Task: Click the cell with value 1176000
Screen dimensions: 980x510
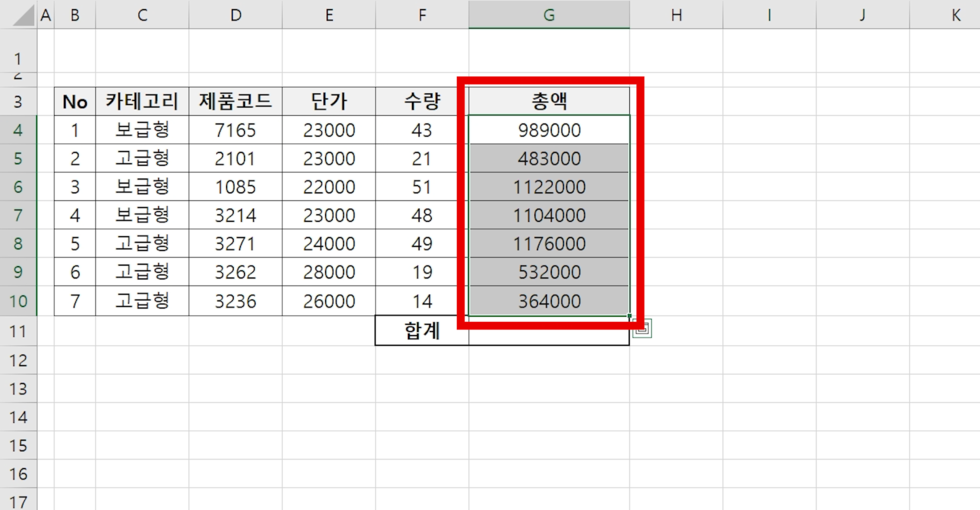Action: (x=549, y=244)
